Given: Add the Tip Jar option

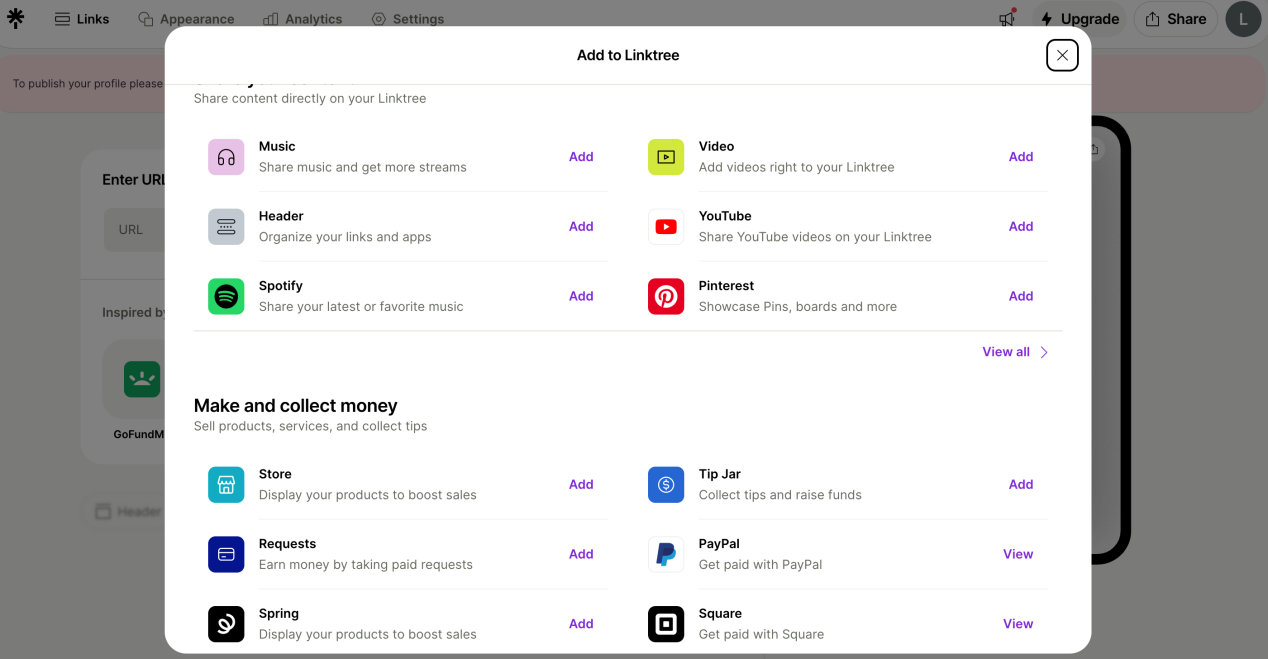Looking at the screenshot, I should click(x=1021, y=485).
